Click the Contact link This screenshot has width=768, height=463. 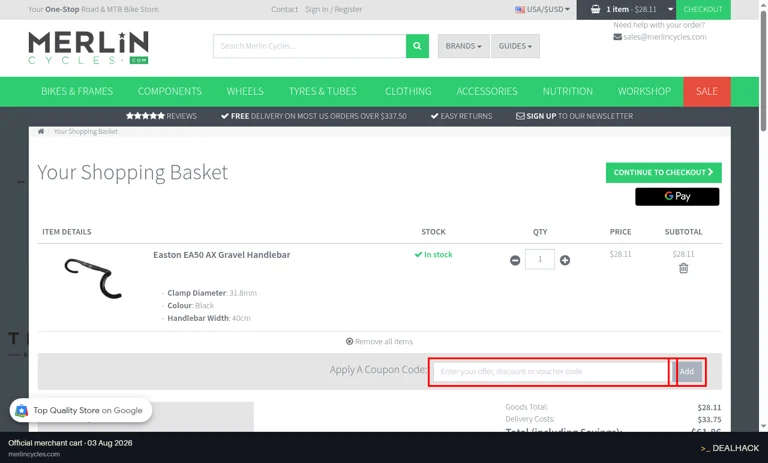coord(285,9)
